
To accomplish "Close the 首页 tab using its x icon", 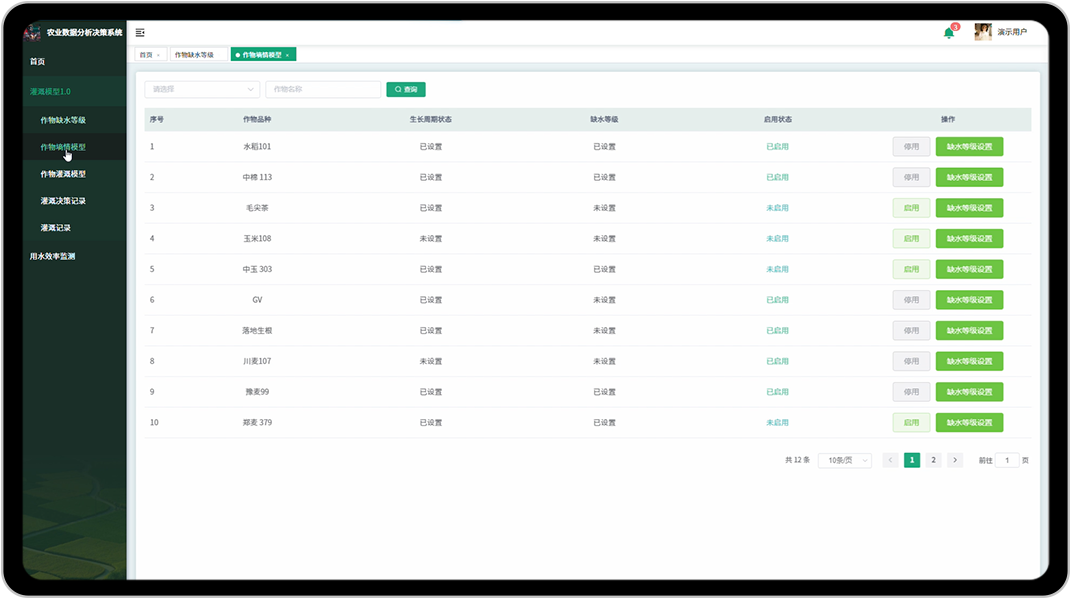I will click(158, 55).
